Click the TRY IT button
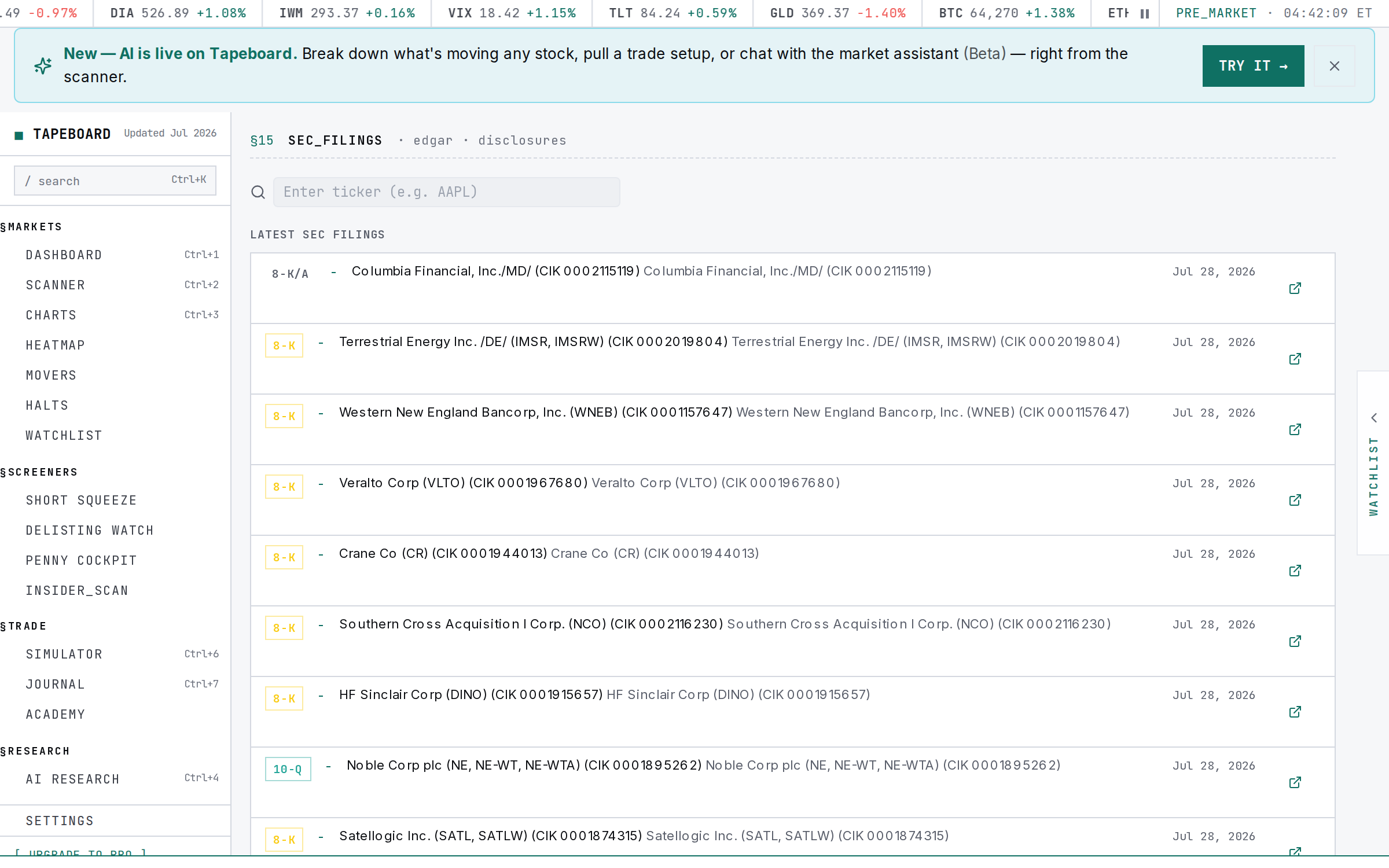This screenshot has width=1389, height=868. (1253, 66)
